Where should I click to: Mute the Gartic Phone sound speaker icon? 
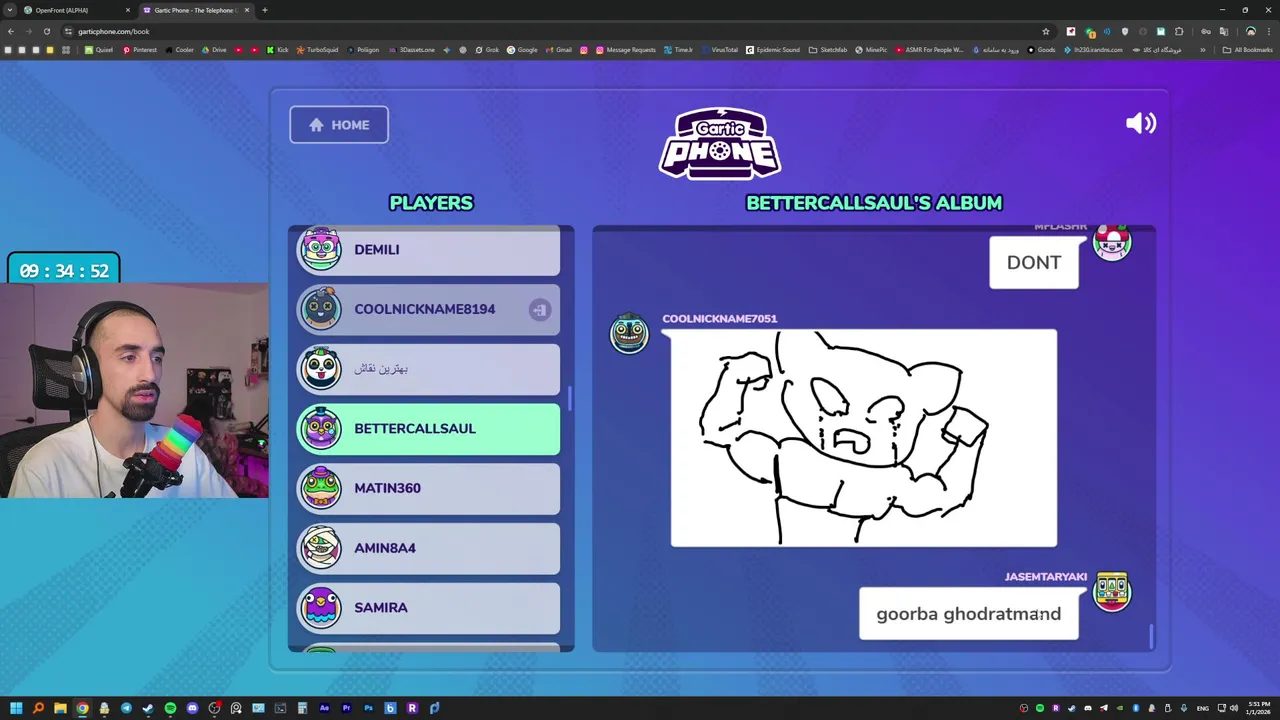(x=1141, y=123)
